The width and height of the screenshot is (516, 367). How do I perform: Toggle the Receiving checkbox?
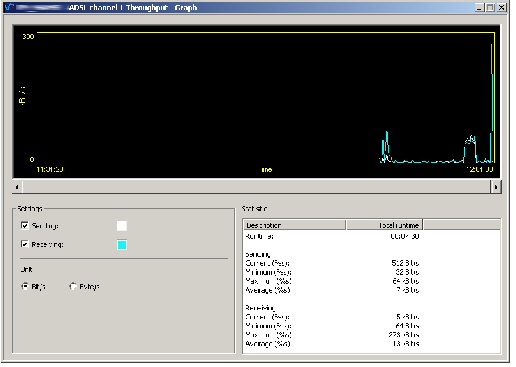click(25, 244)
